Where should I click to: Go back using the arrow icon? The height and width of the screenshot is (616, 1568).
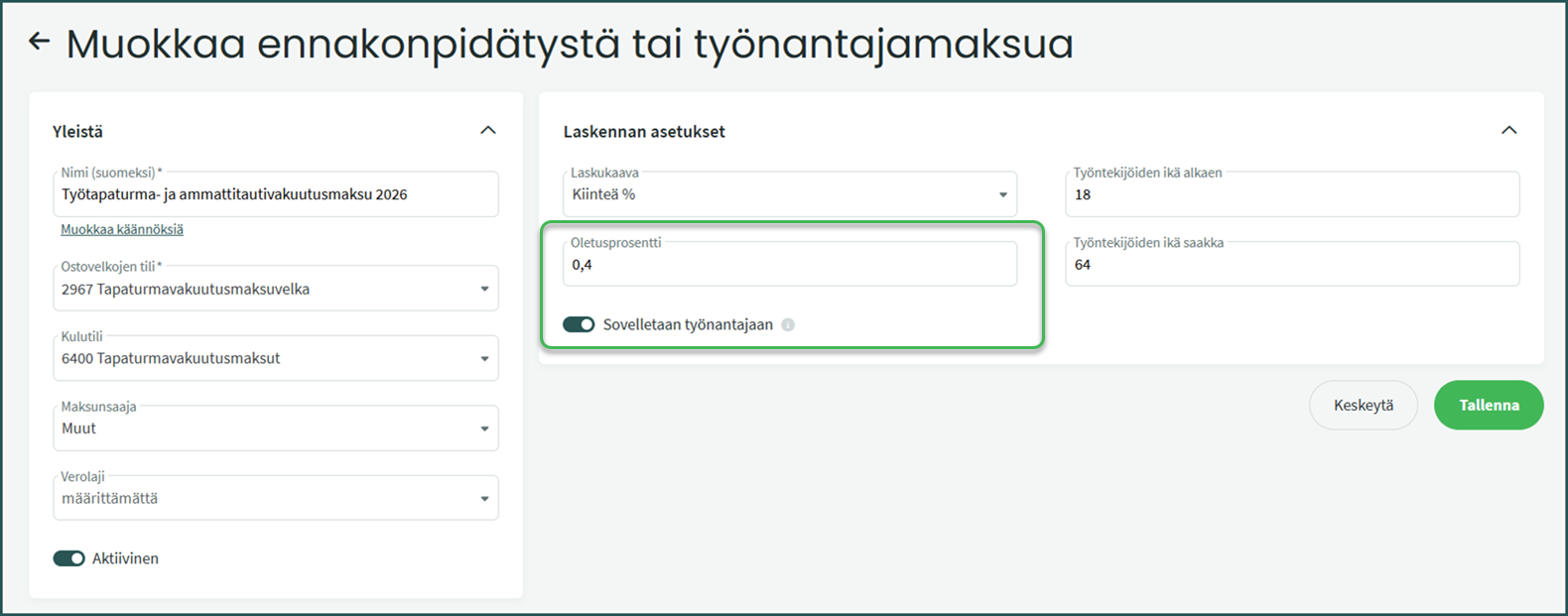coord(39,42)
